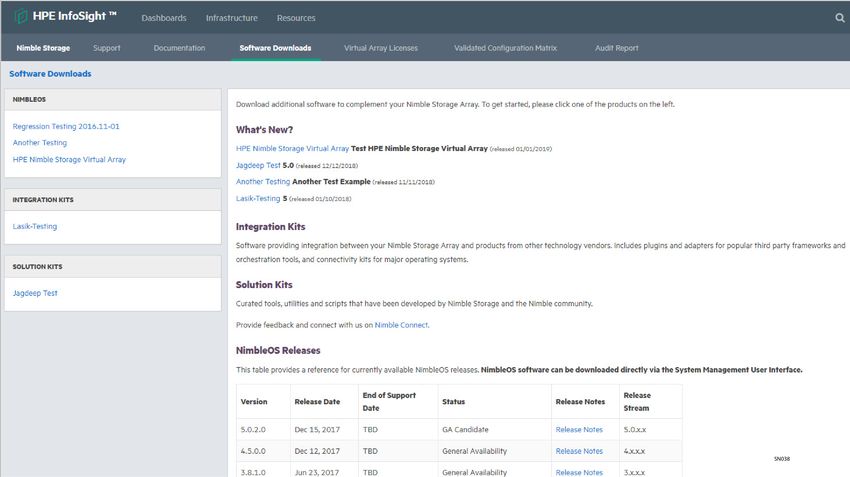Open the Infrastructure menu

coord(231,18)
